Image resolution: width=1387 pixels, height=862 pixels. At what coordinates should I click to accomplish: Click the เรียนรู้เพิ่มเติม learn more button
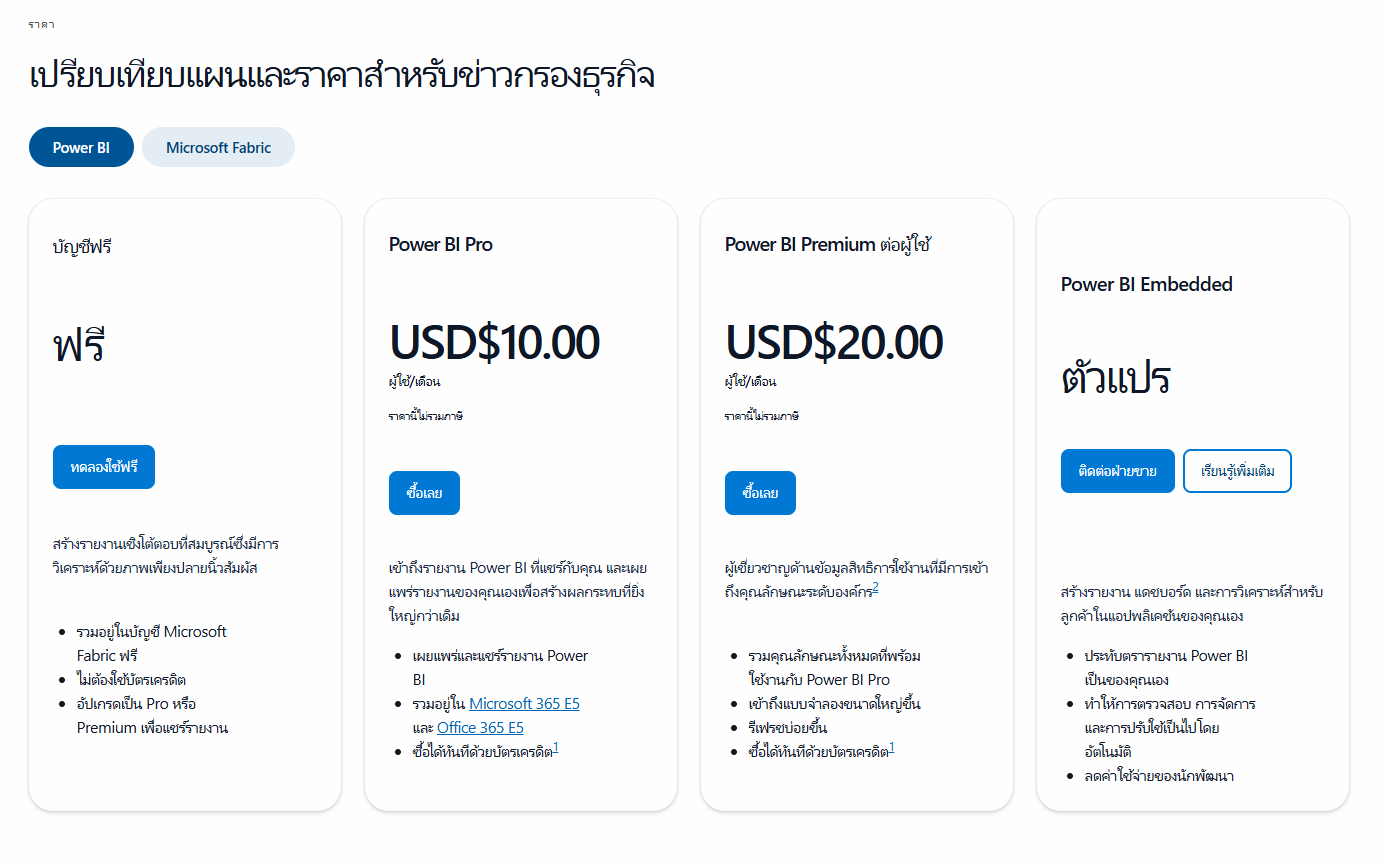(x=1237, y=470)
